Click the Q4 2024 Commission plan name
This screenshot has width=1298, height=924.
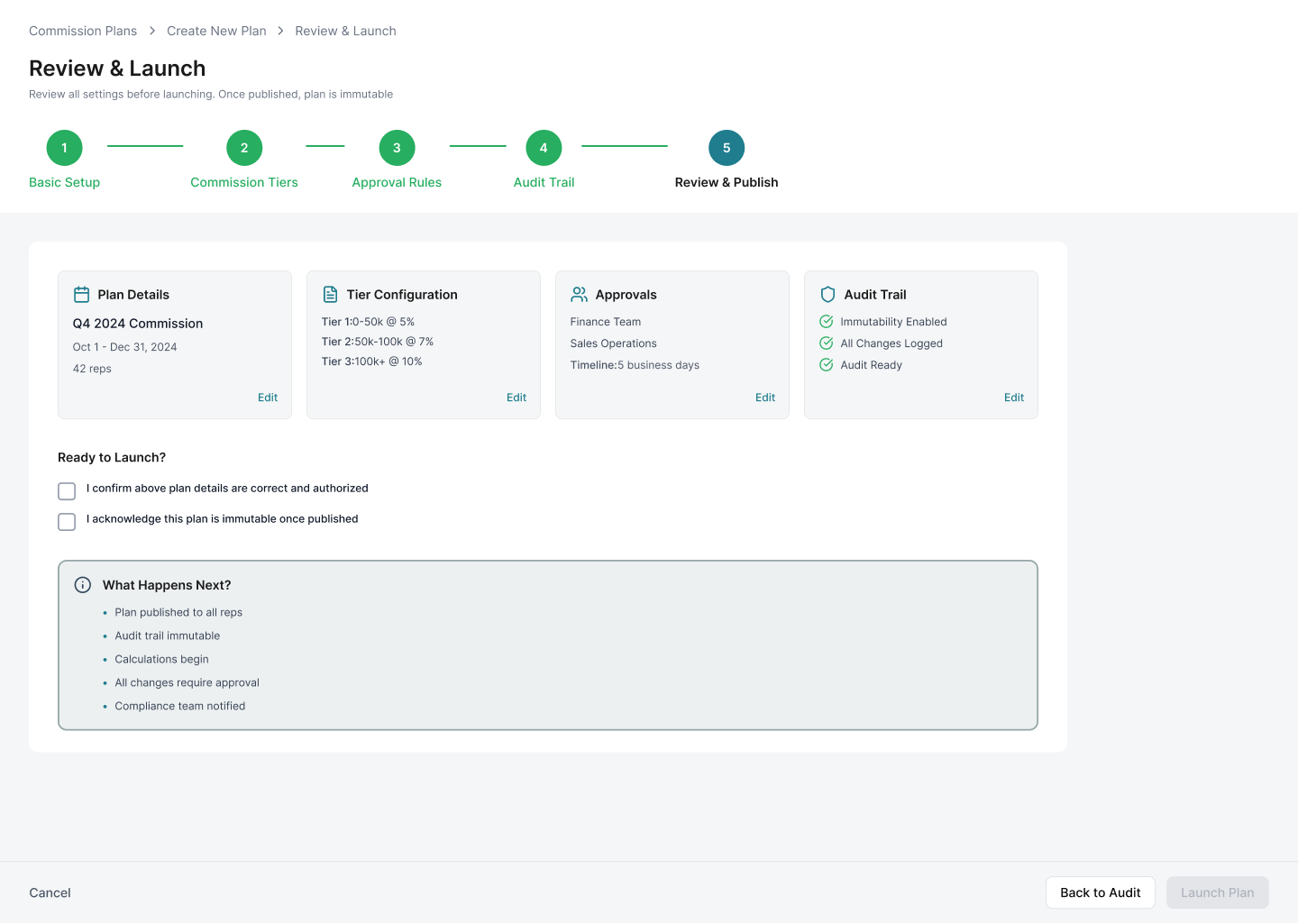[x=138, y=324]
